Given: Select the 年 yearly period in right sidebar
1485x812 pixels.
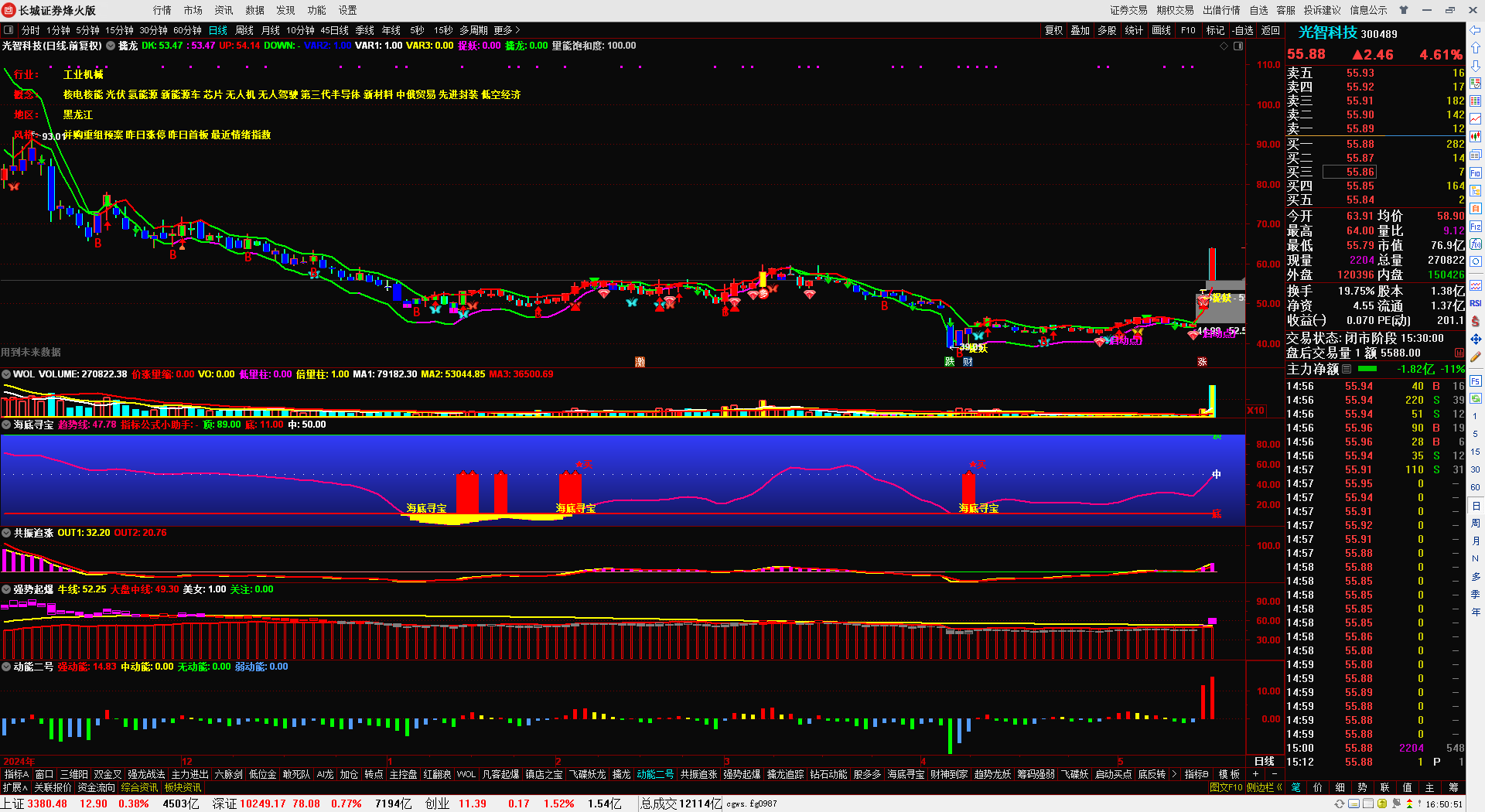Looking at the screenshot, I should tap(1476, 612).
